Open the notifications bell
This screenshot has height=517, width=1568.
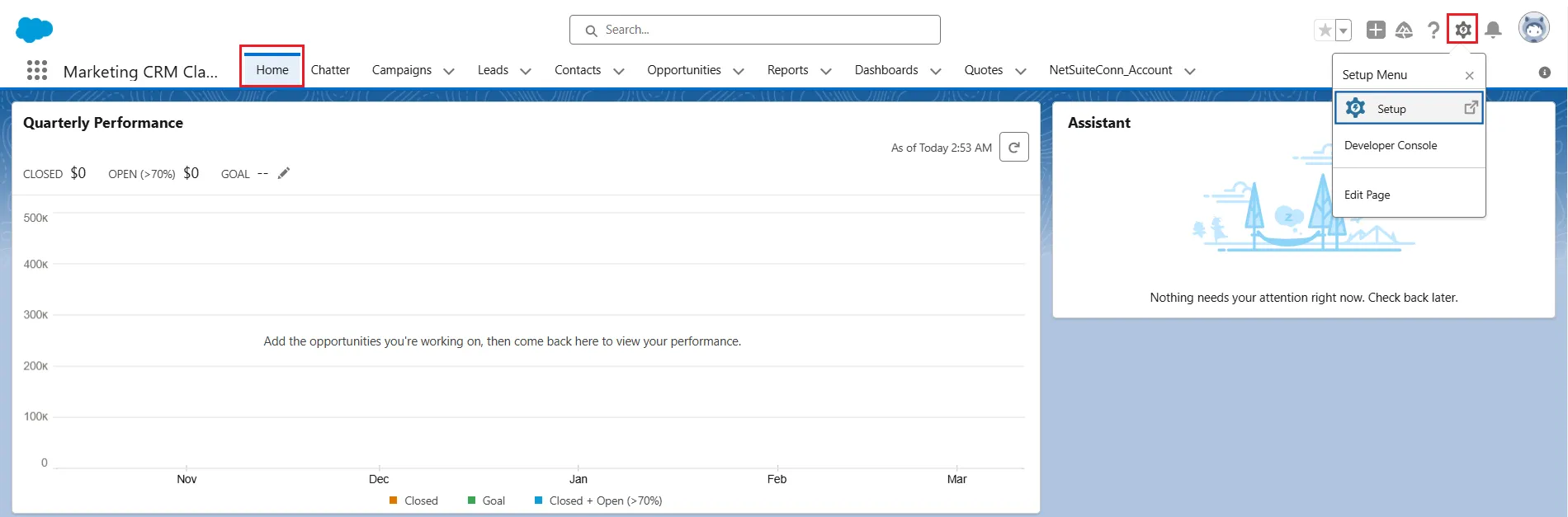point(1493,31)
